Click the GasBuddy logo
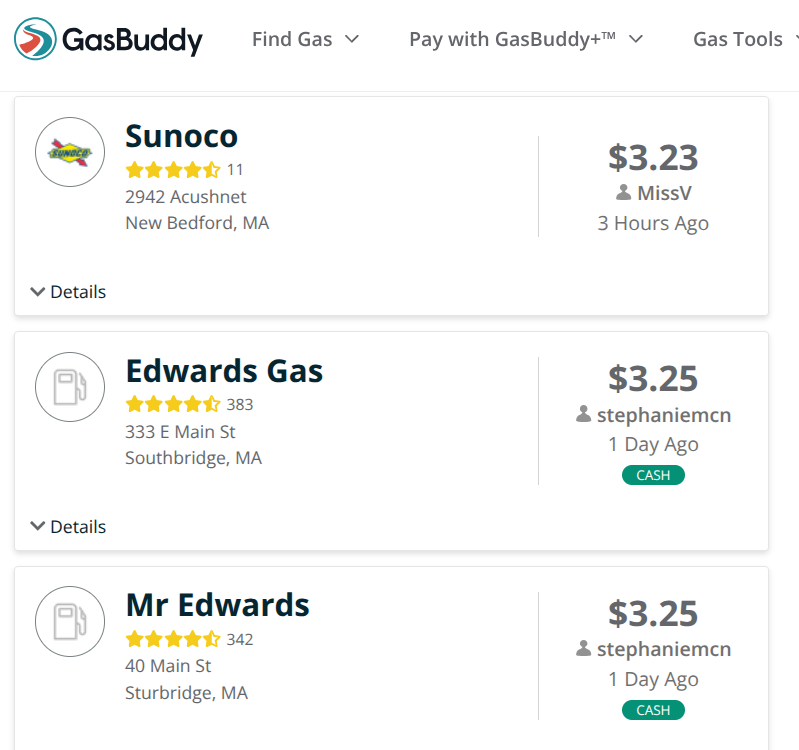The height and width of the screenshot is (750, 799). click(108, 40)
